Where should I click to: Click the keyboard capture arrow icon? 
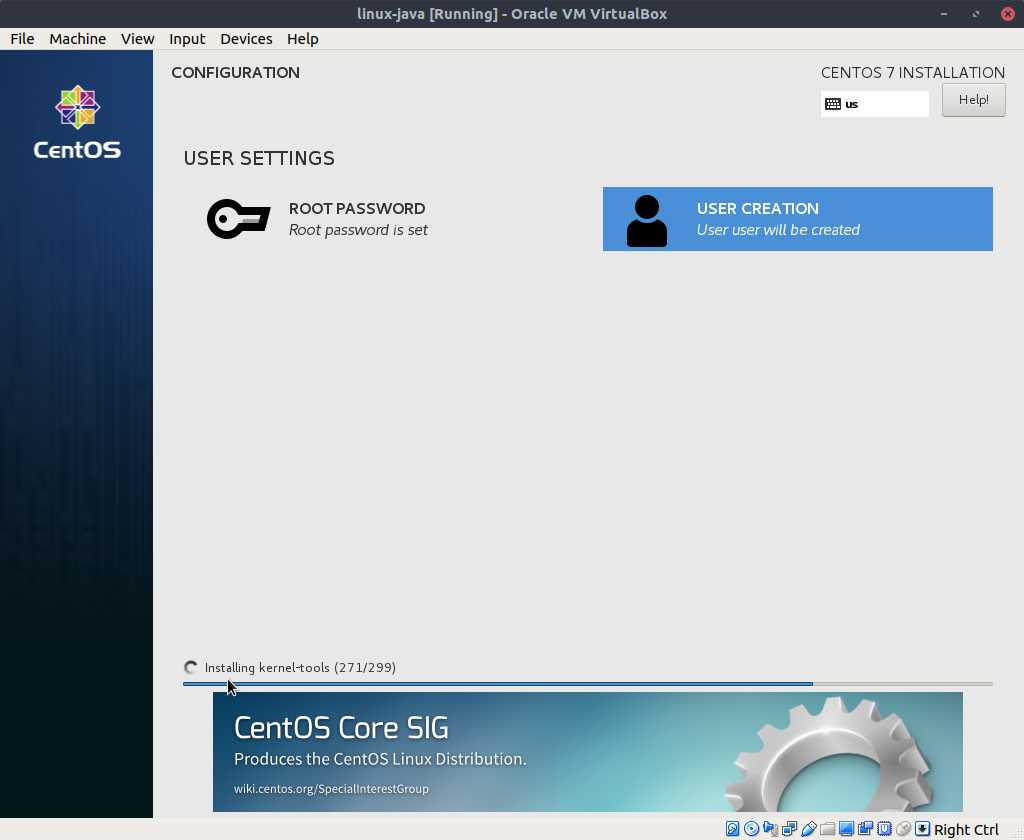click(922, 829)
